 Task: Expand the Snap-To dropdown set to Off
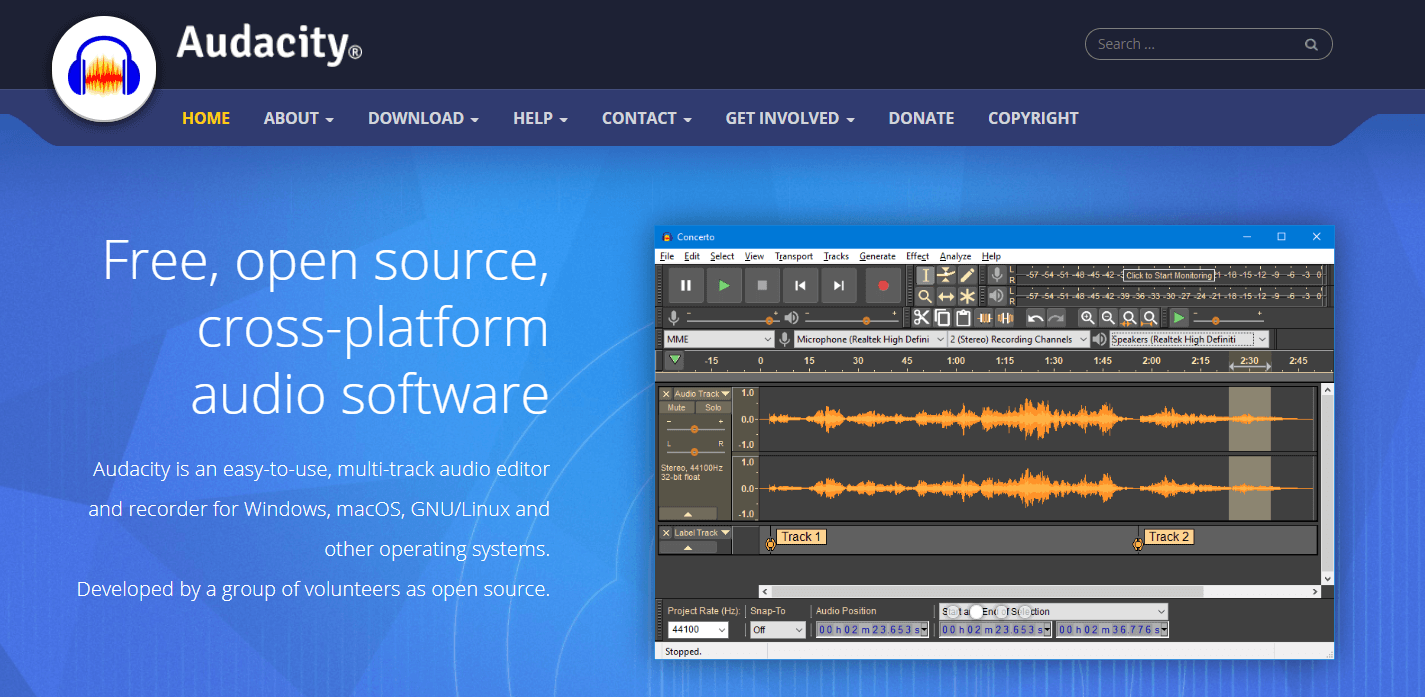[x=778, y=630]
